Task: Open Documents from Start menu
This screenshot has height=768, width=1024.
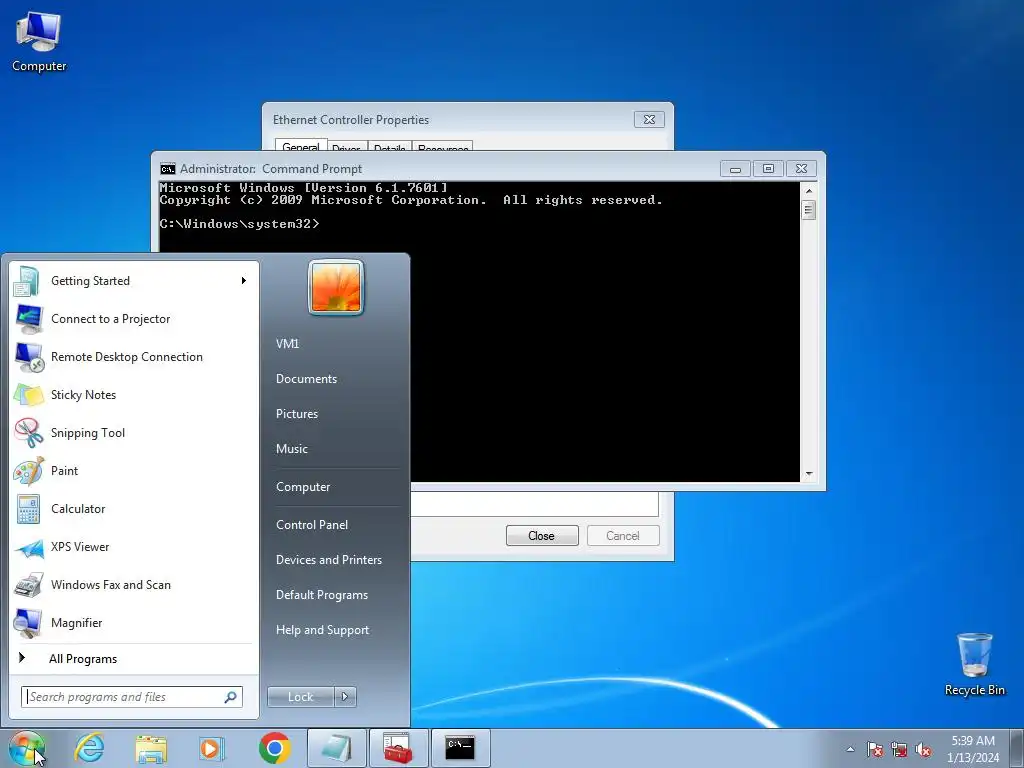Action: click(x=306, y=379)
